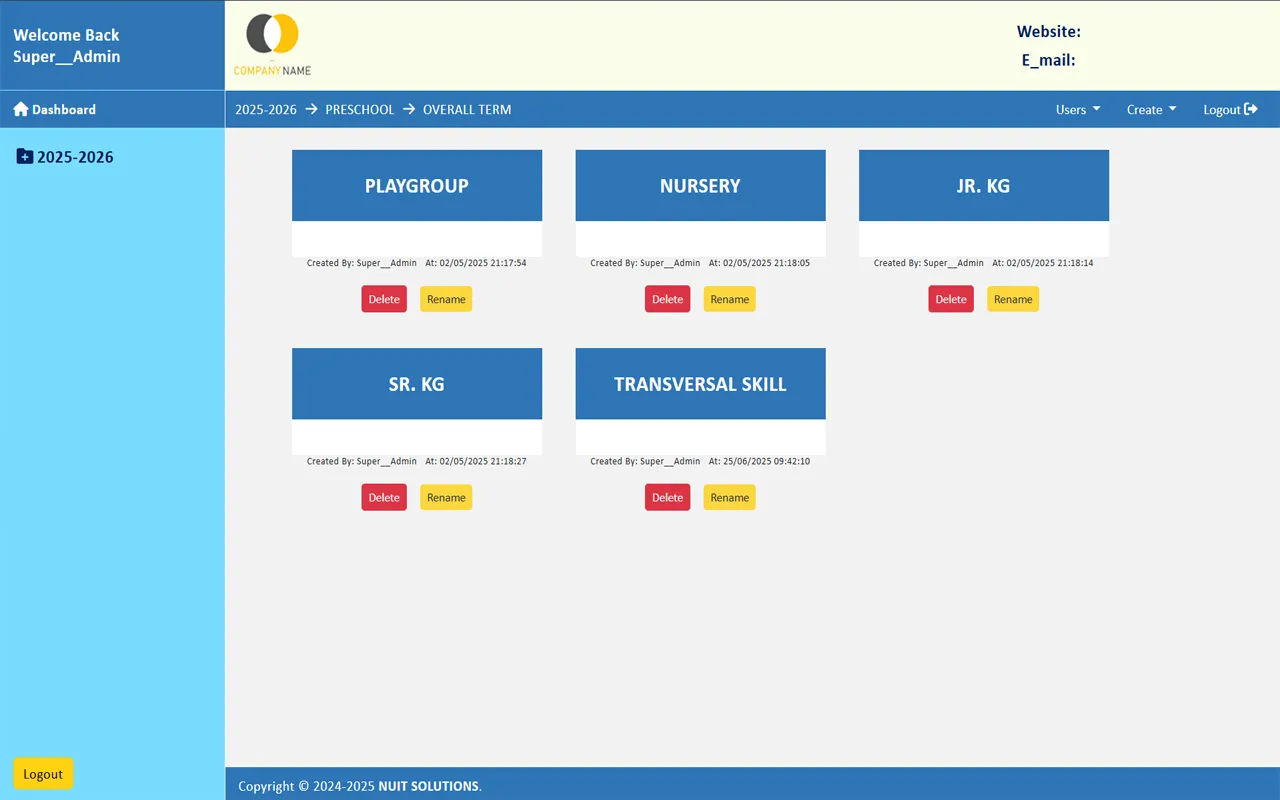Click OVERALL TERM breadcrumb item
This screenshot has width=1280, height=800.
[467, 109]
